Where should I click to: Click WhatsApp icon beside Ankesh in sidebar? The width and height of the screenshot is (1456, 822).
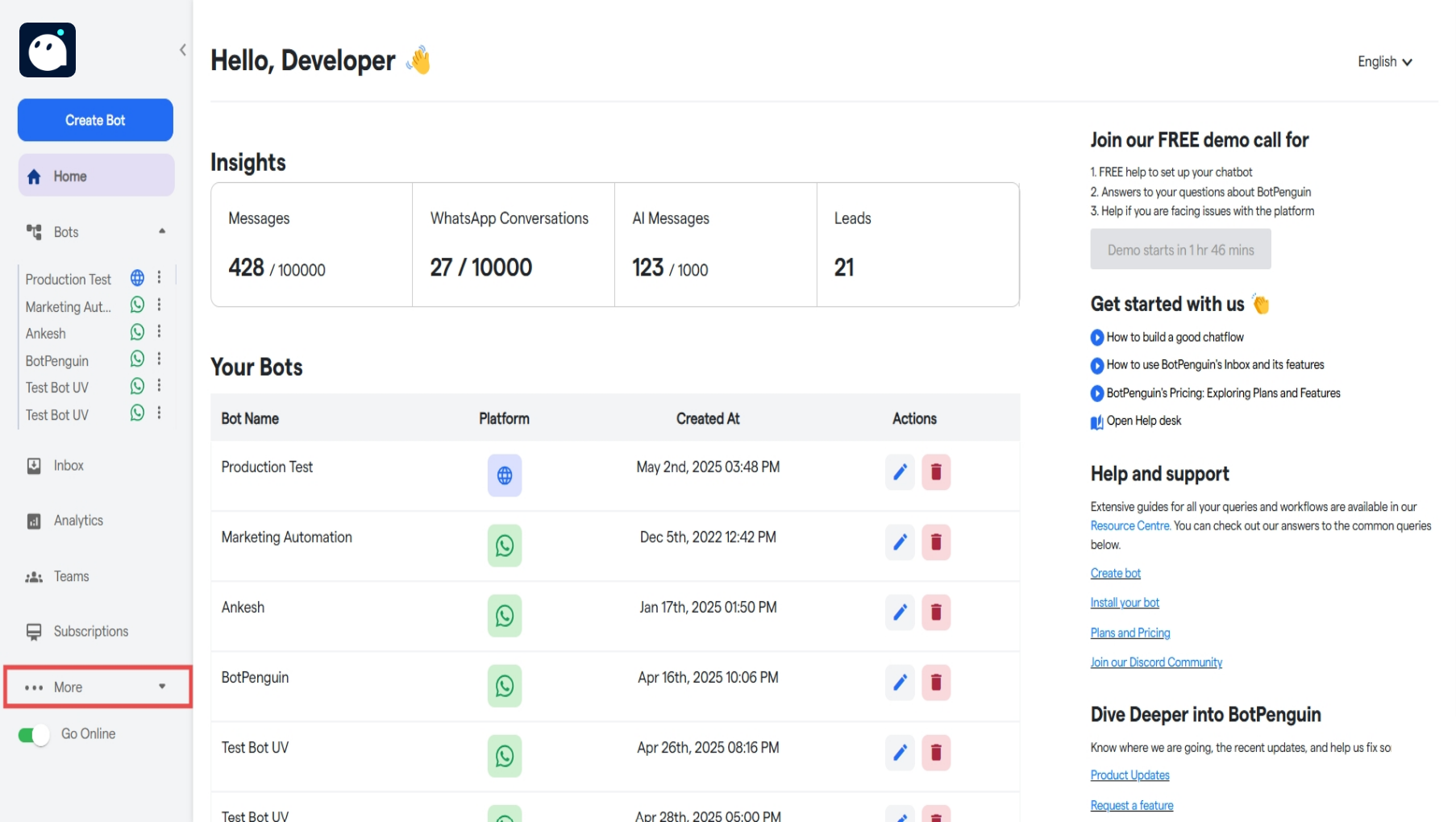138,332
